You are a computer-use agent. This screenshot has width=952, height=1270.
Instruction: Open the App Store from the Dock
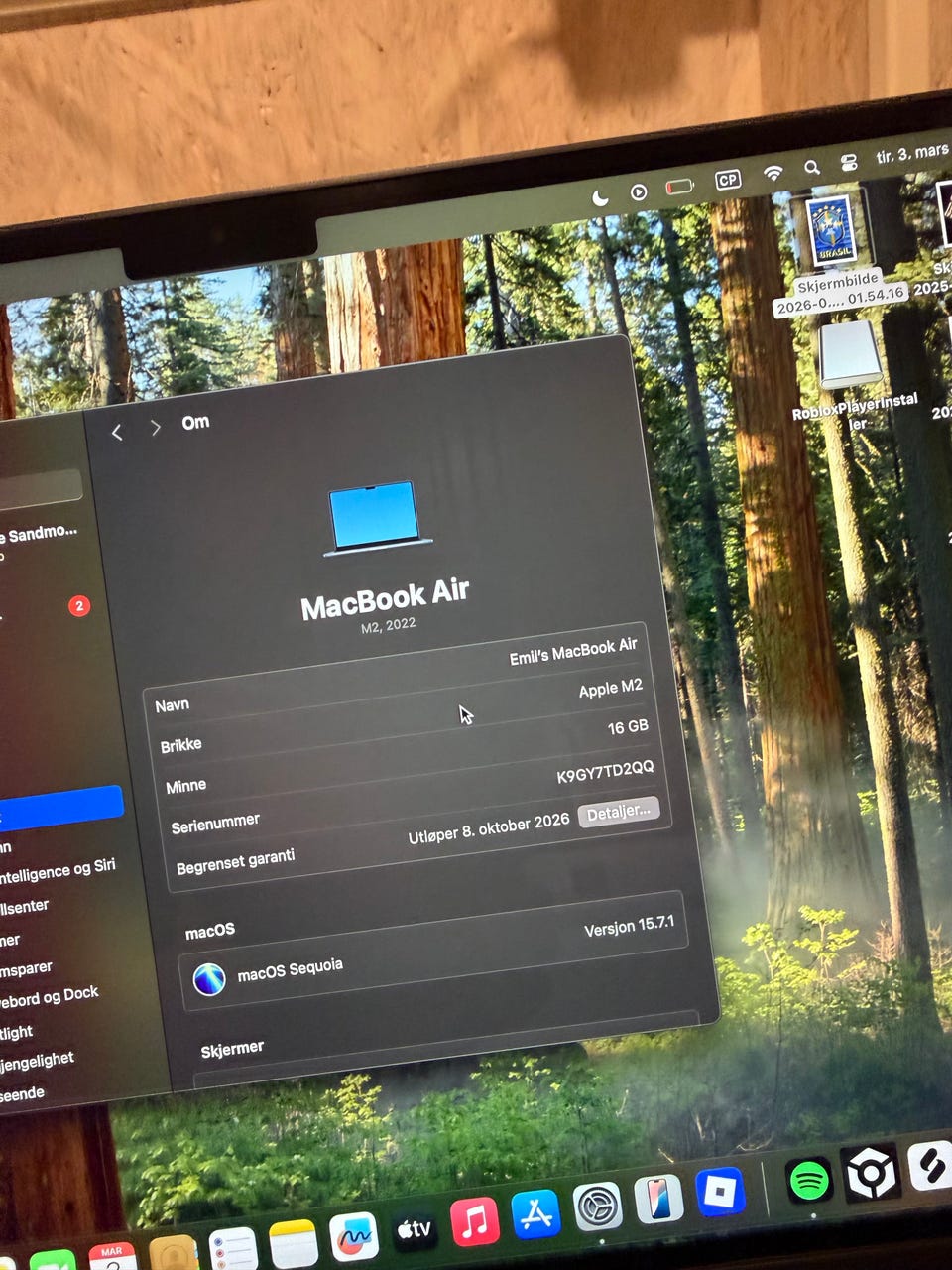coord(536,1213)
